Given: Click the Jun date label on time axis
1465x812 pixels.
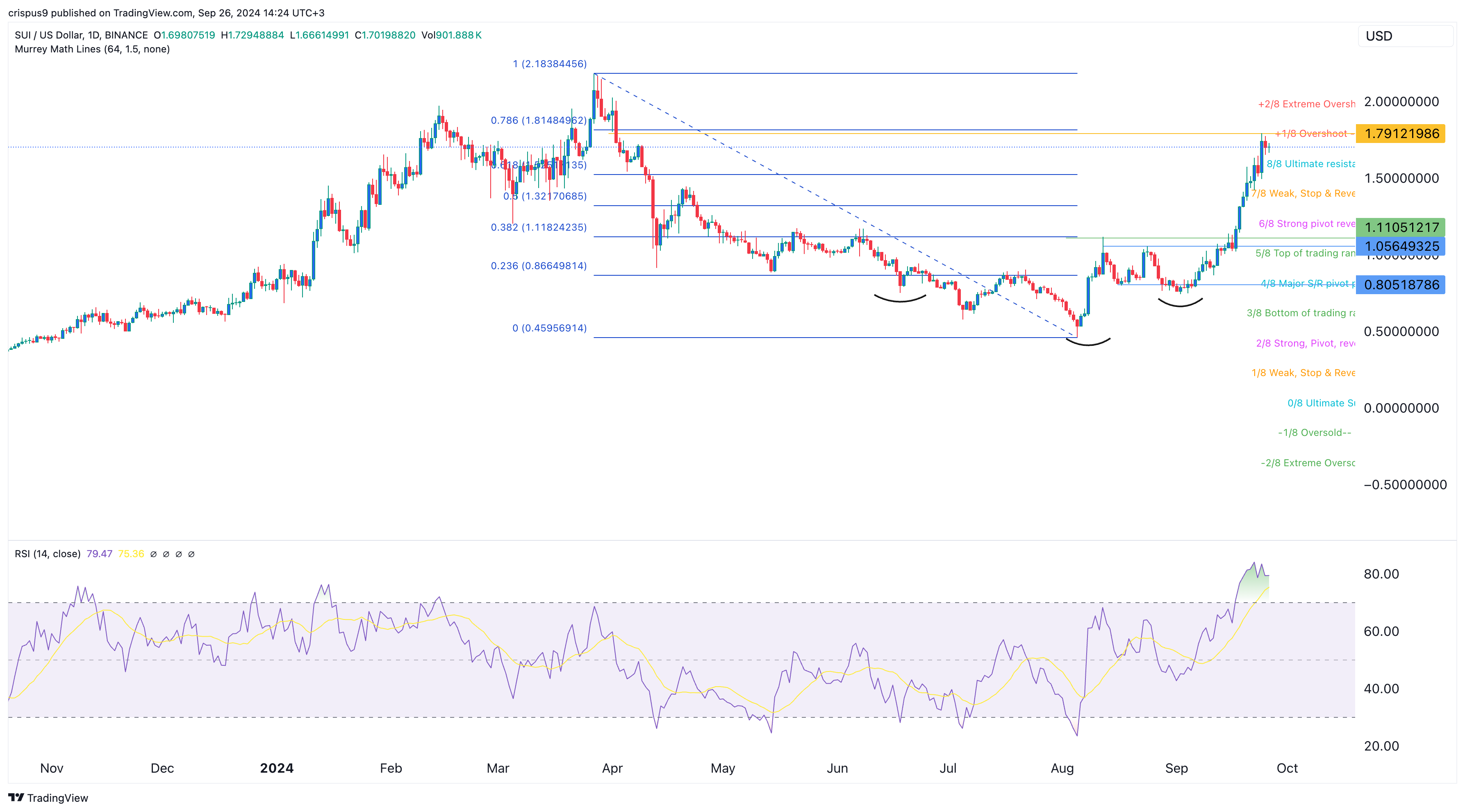Looking at the screenshot, I should click(837, 768).
